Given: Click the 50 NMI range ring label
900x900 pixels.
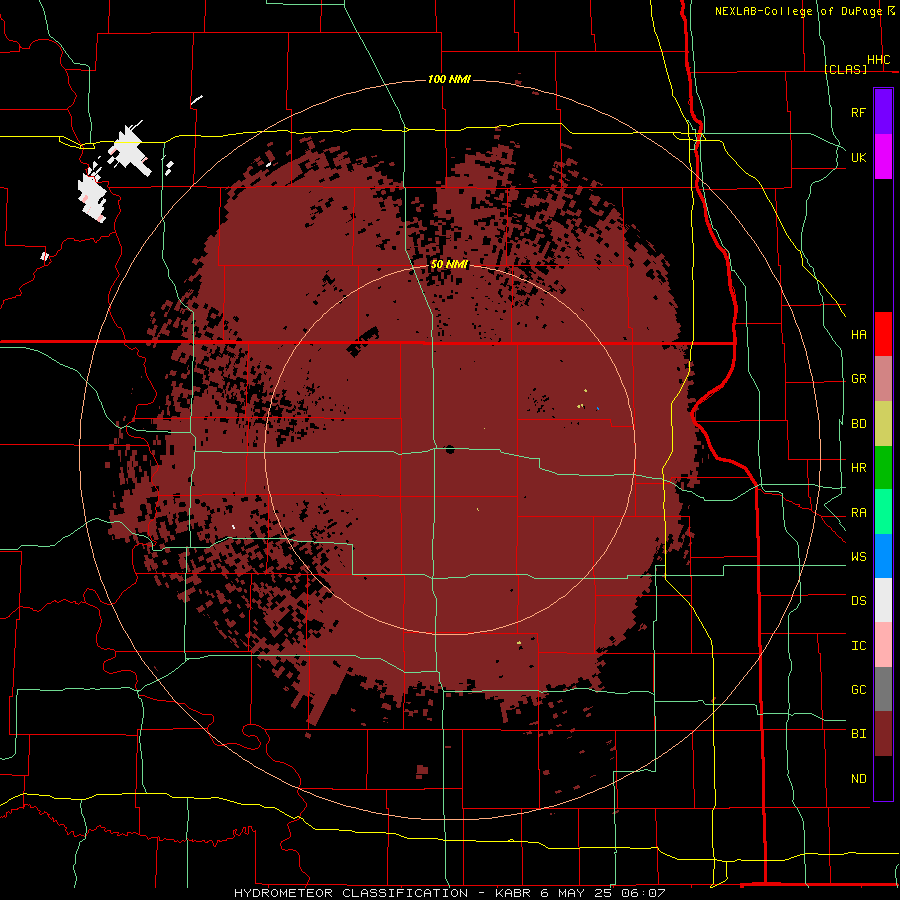Looking at the screenshot, I should [x=449, y=264].
